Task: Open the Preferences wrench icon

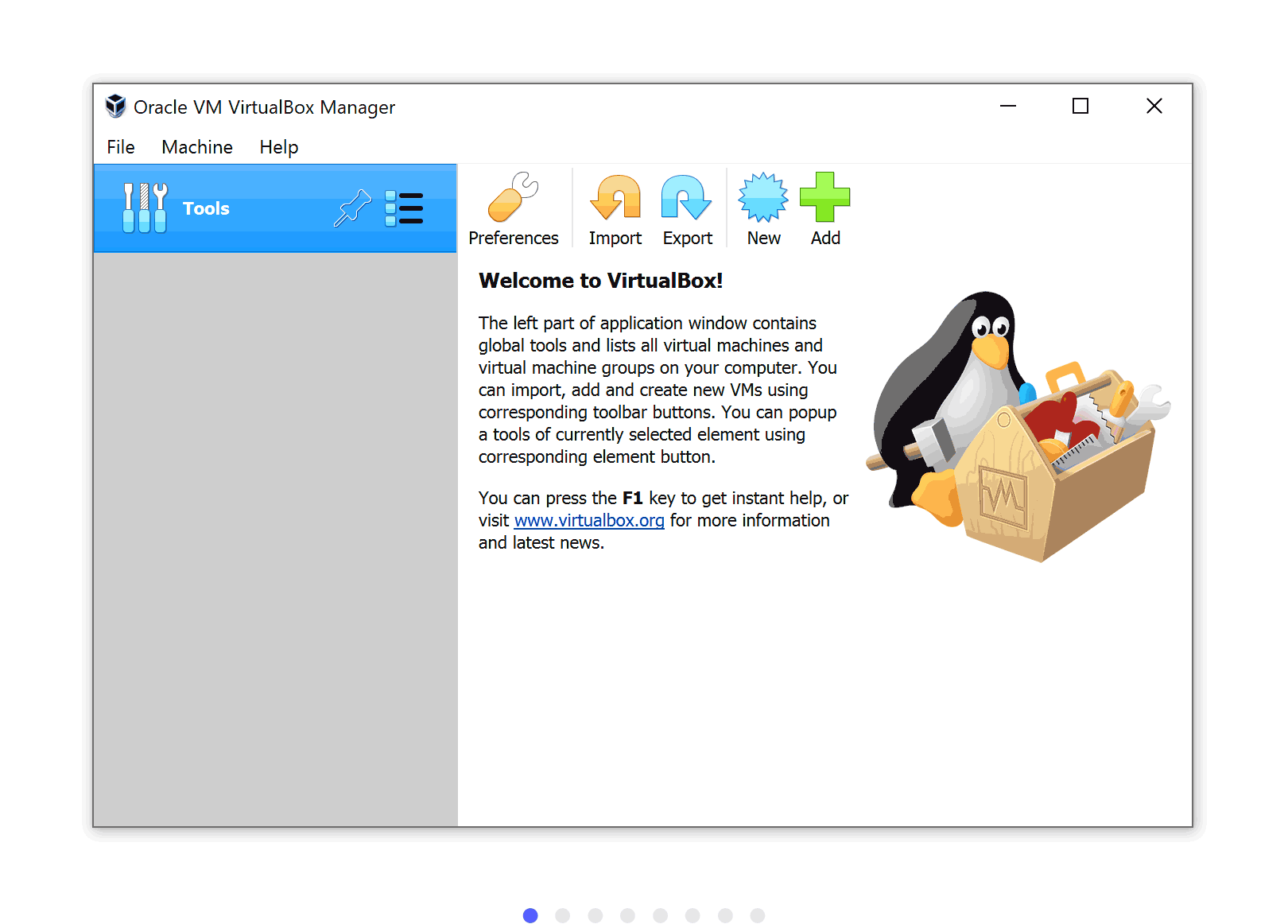Action: [513, 197]
